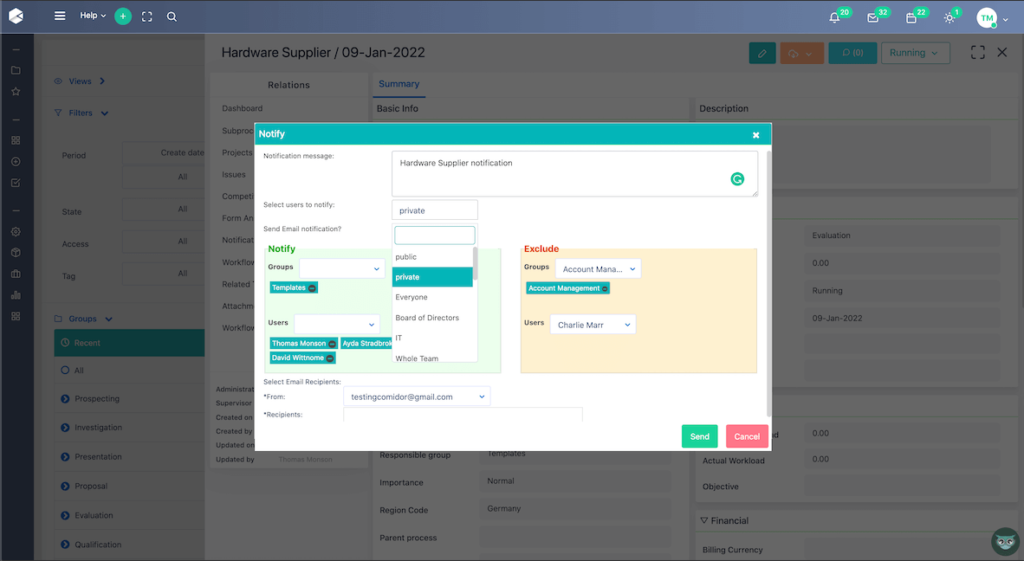Screen dimensions: 1024x561
Task: Click the green plus create icon
Action: 123,16
